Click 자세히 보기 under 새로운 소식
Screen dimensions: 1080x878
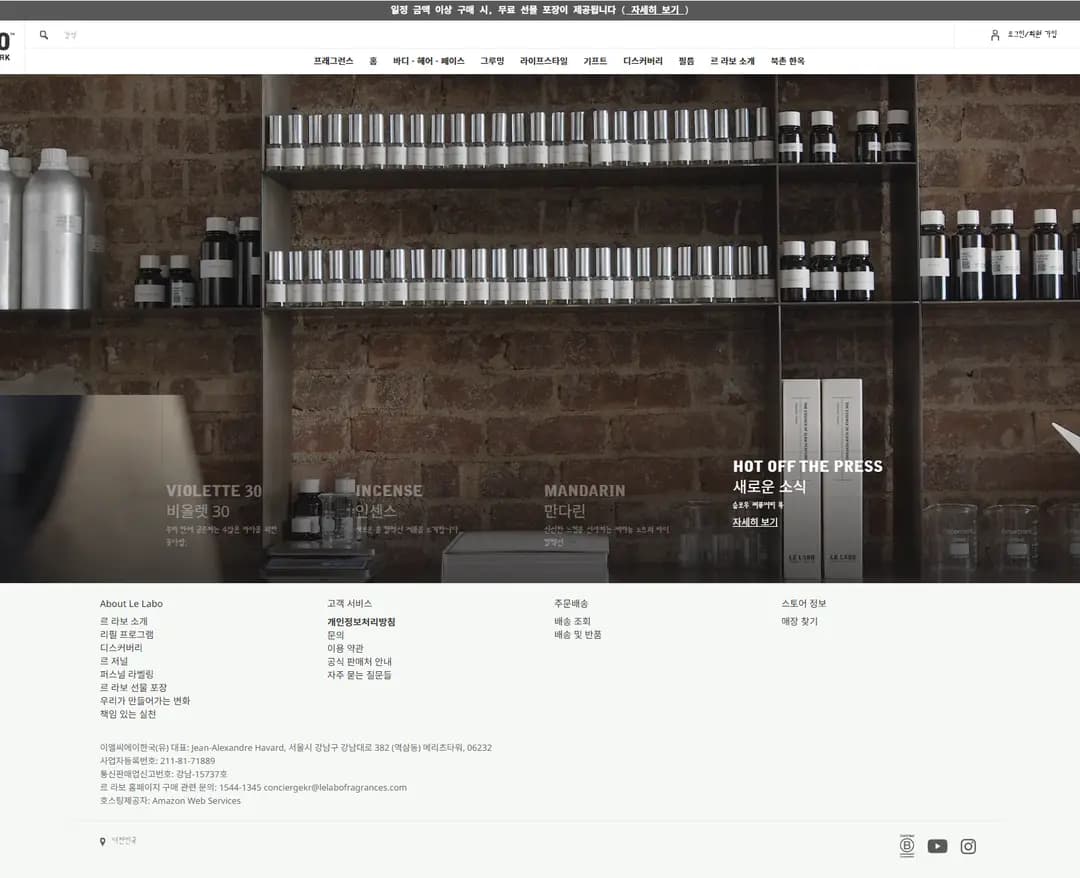point(755,522)
